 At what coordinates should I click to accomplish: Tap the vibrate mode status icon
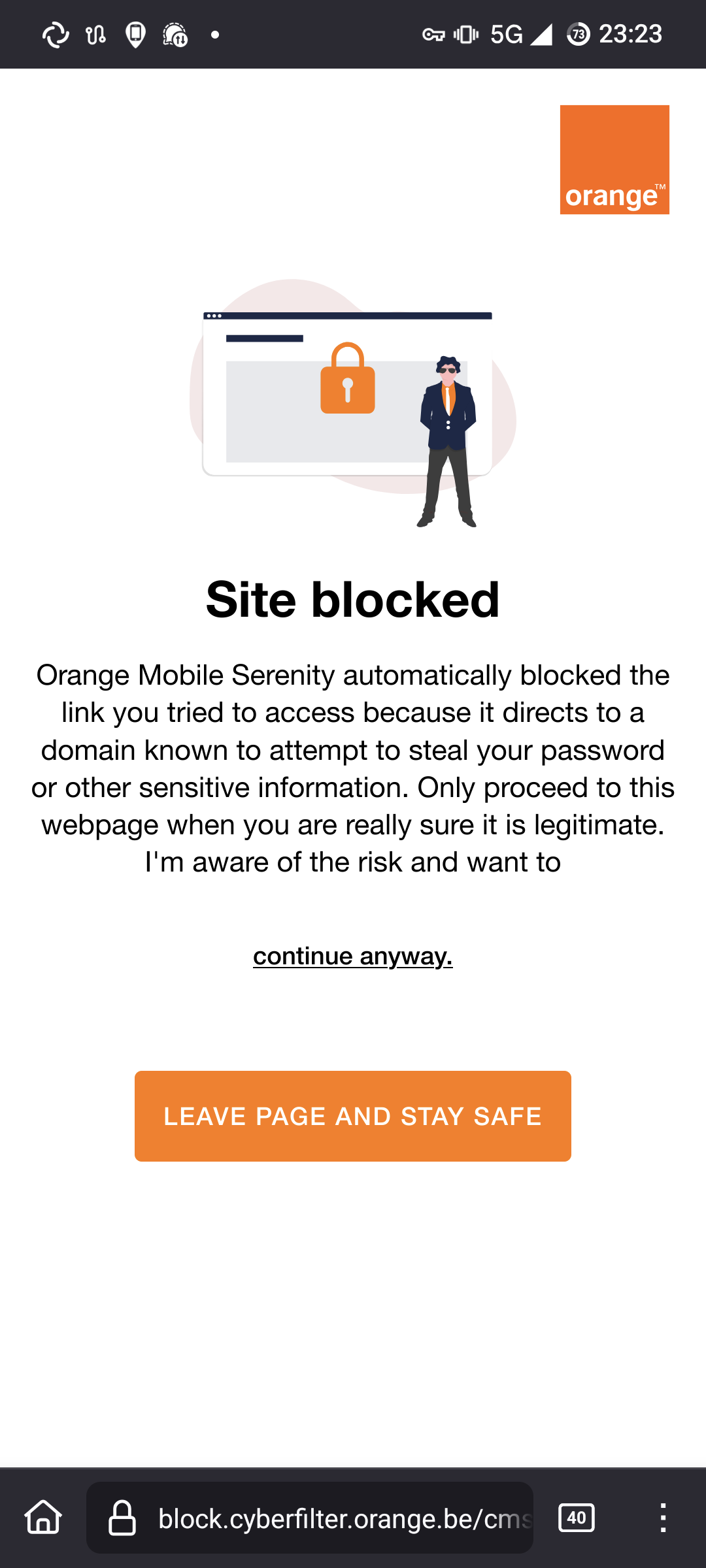tap(466, 34)
